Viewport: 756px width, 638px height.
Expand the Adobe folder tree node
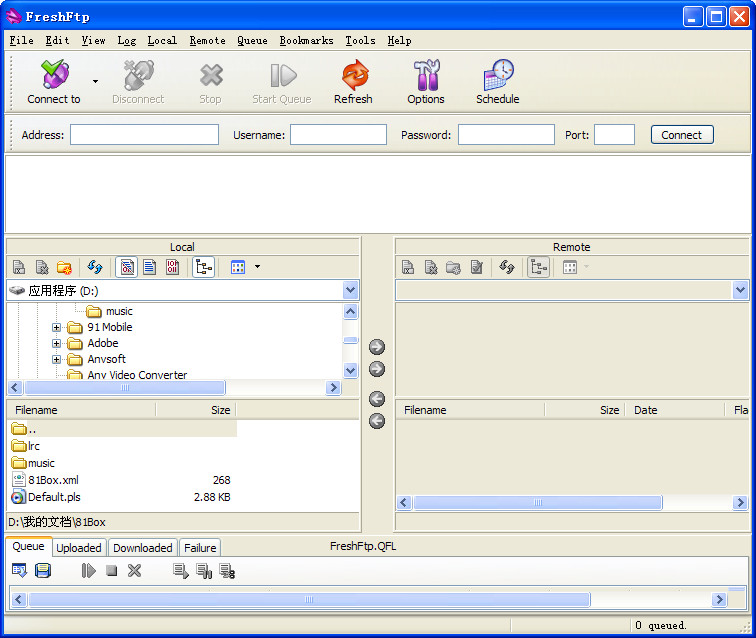57,343
